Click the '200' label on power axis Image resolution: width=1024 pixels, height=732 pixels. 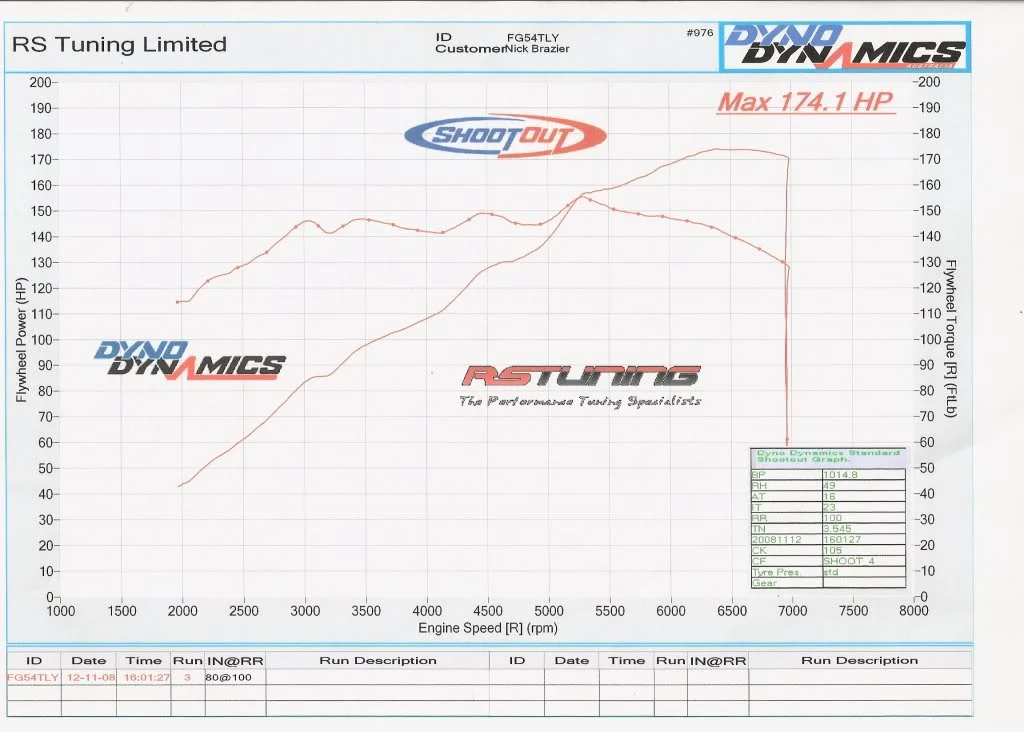[x=40, y=82]
